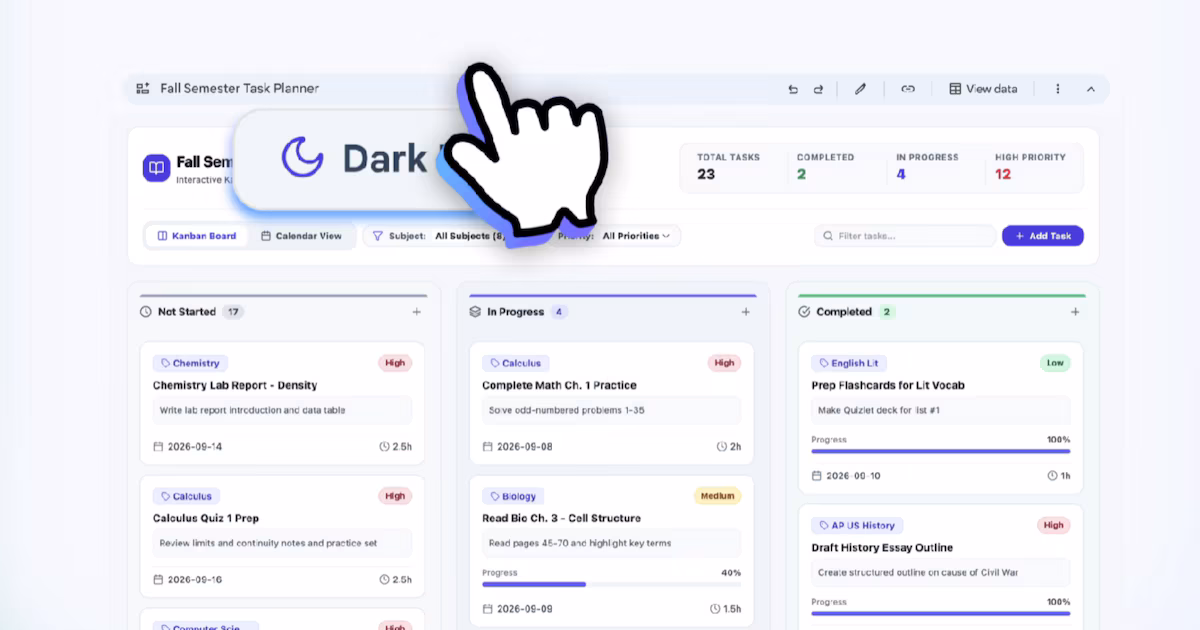Open the Calculus Quiz 1 Prep title
The height and width of the screenshot is (630, 1200).
click(x=206, y=518)
